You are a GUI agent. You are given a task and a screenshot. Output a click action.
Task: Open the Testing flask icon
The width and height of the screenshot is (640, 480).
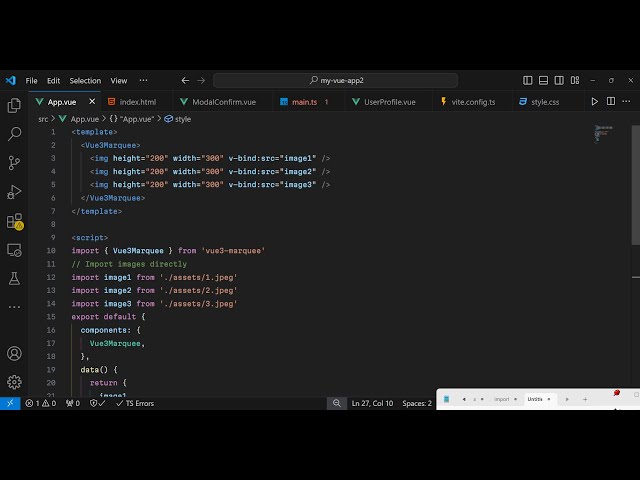(14, 279)
